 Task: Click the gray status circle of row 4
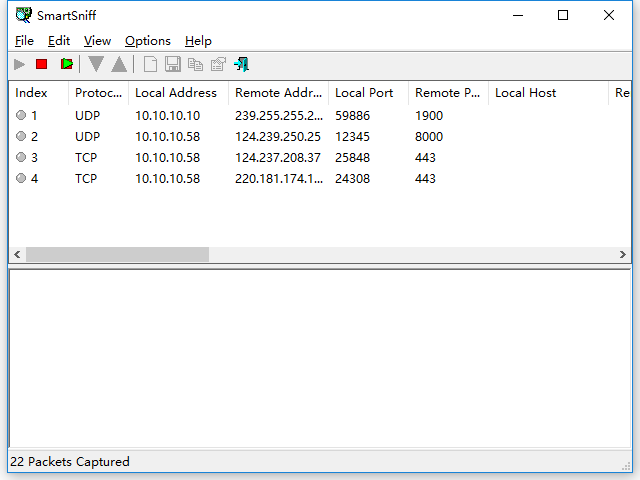(21, 178)
